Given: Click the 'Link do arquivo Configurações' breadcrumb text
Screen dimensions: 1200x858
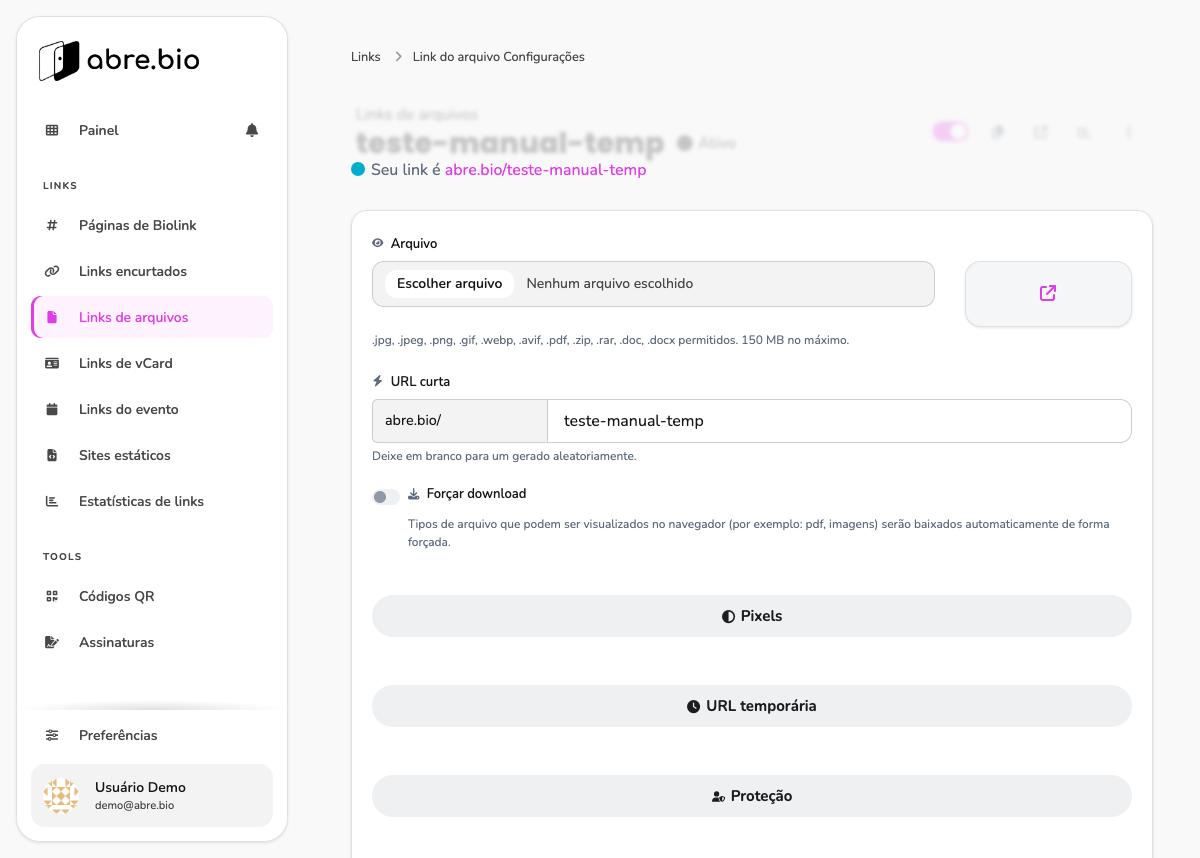Looking at the screenshot, I should point(499,57).
